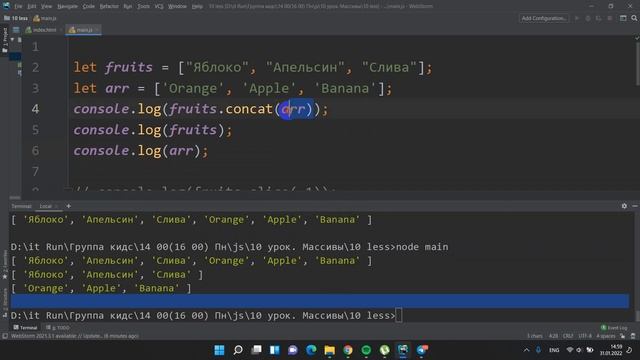Click the Stop icon in toolbar
This screenshot has width=640, height=360.
pos(609,18)
